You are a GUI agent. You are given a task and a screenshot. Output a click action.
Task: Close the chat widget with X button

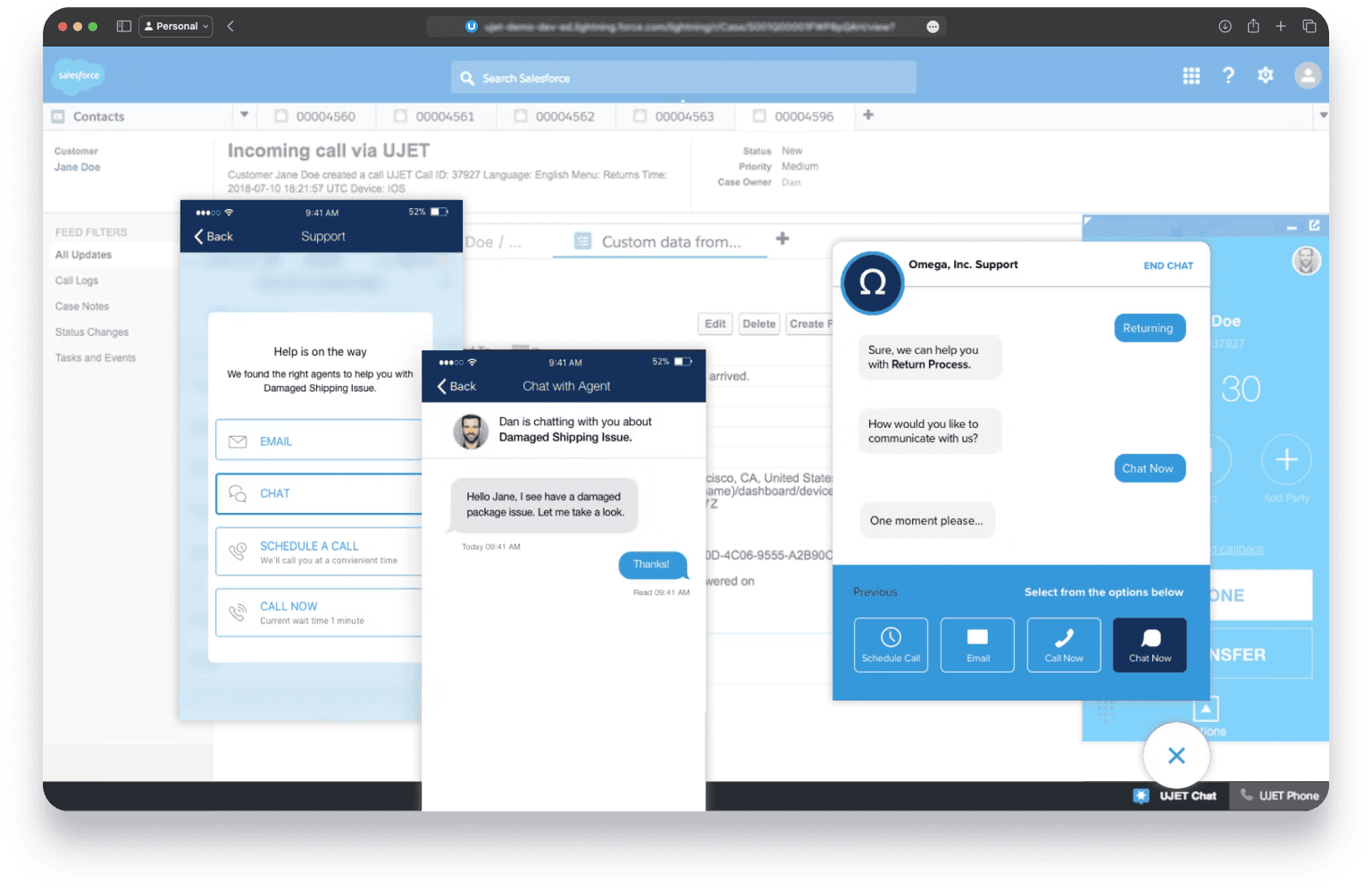(1176, 756)
